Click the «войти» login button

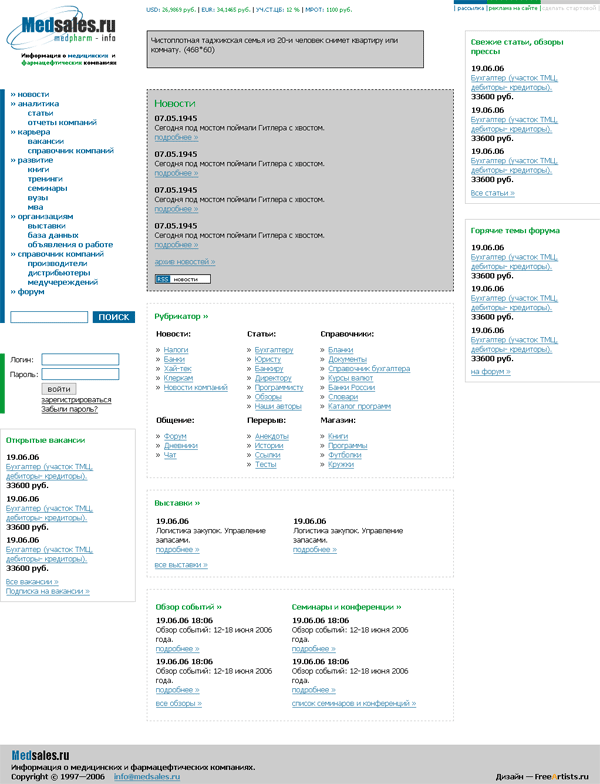click(59, 389)
